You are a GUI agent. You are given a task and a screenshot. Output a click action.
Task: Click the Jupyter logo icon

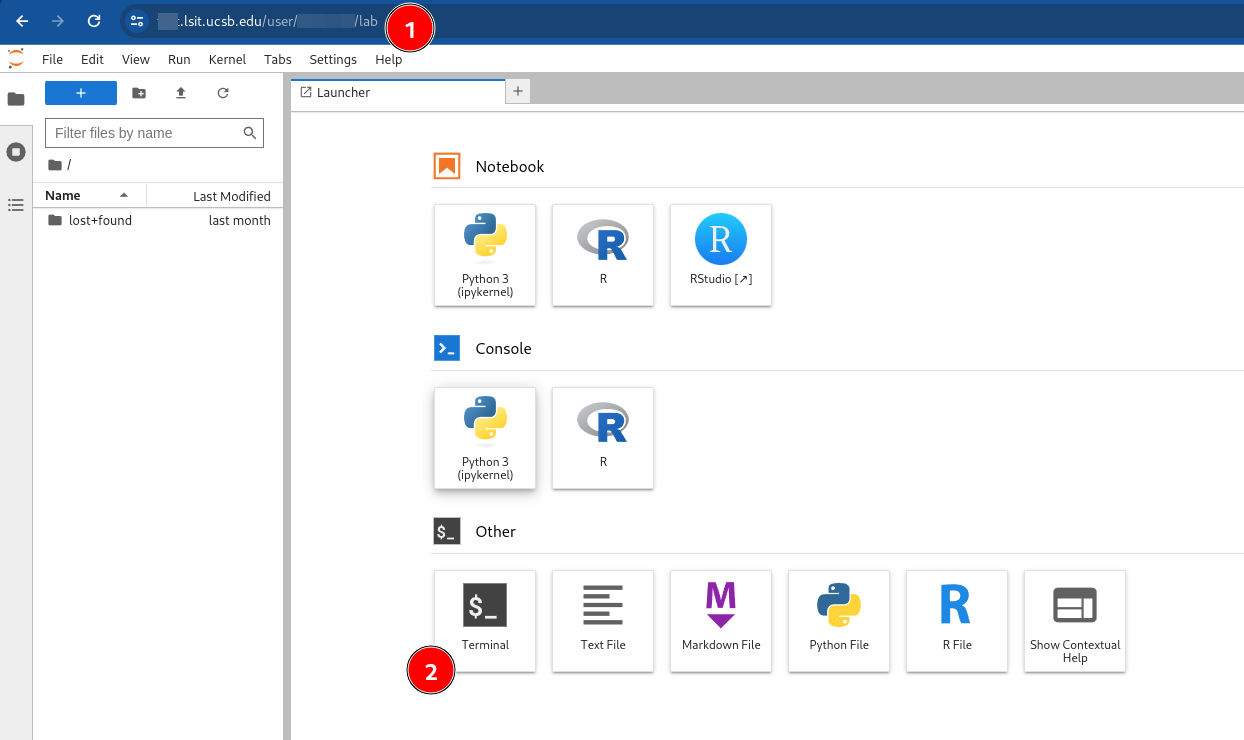[x=16, y=59]
